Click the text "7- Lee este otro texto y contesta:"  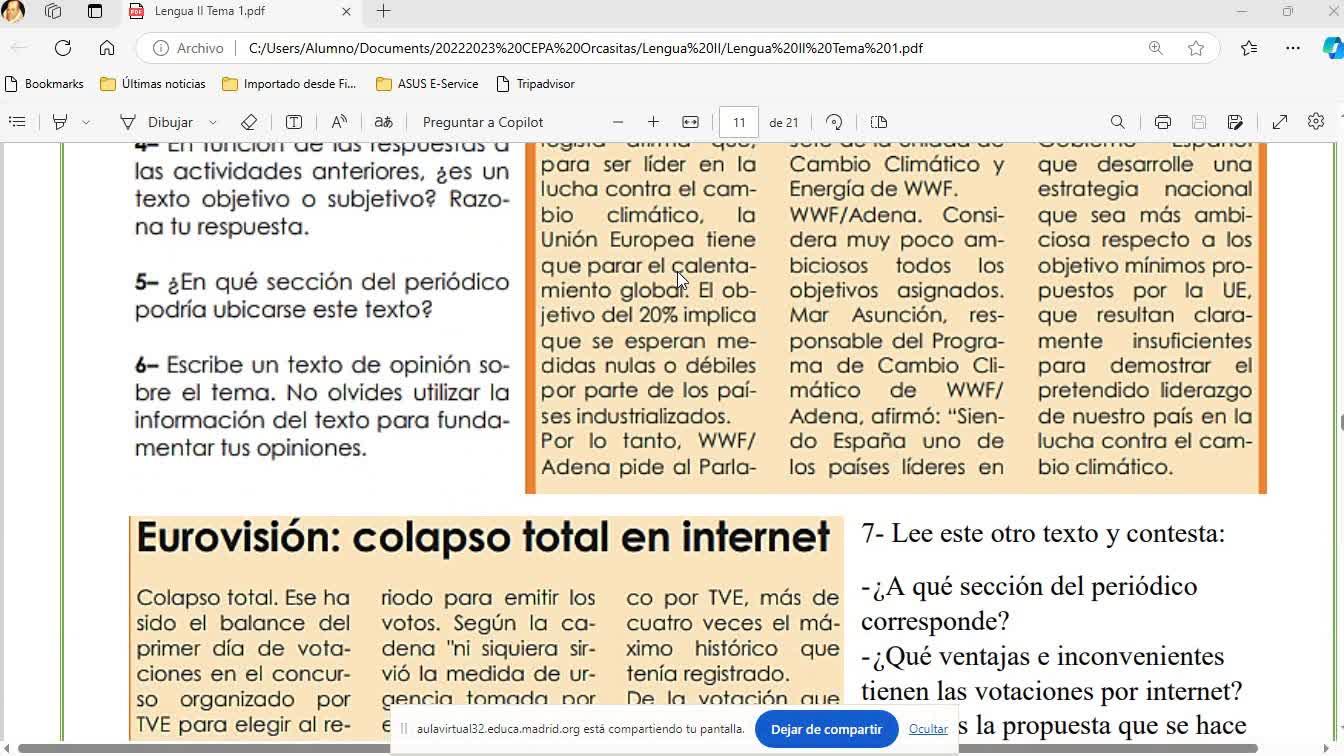(1043, 533)
